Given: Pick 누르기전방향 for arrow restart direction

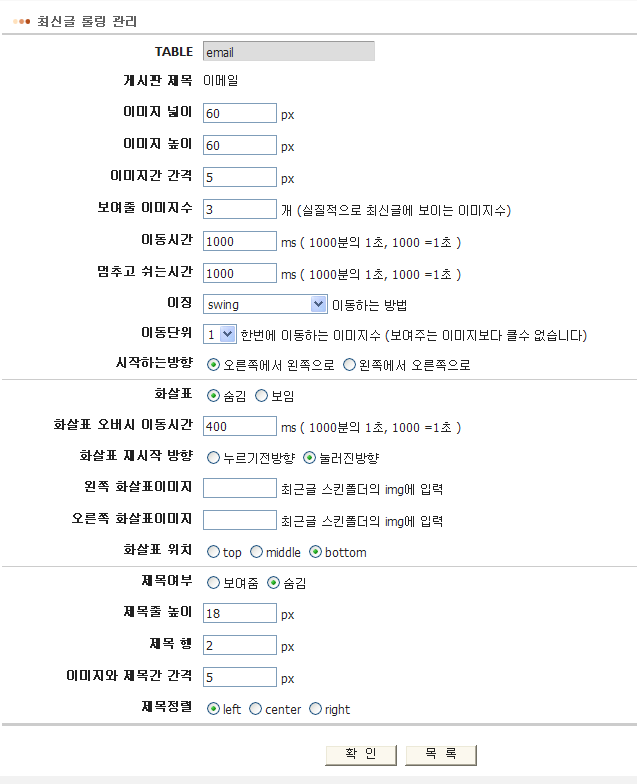Looking at the screenshot, I should (213, 458).
